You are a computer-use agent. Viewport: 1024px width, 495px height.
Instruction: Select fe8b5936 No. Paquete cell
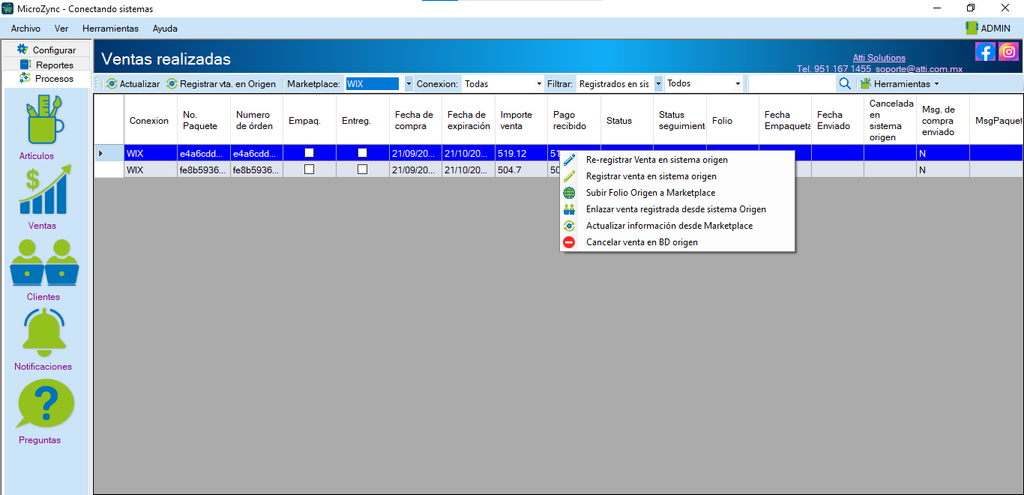tap(204, 170)
